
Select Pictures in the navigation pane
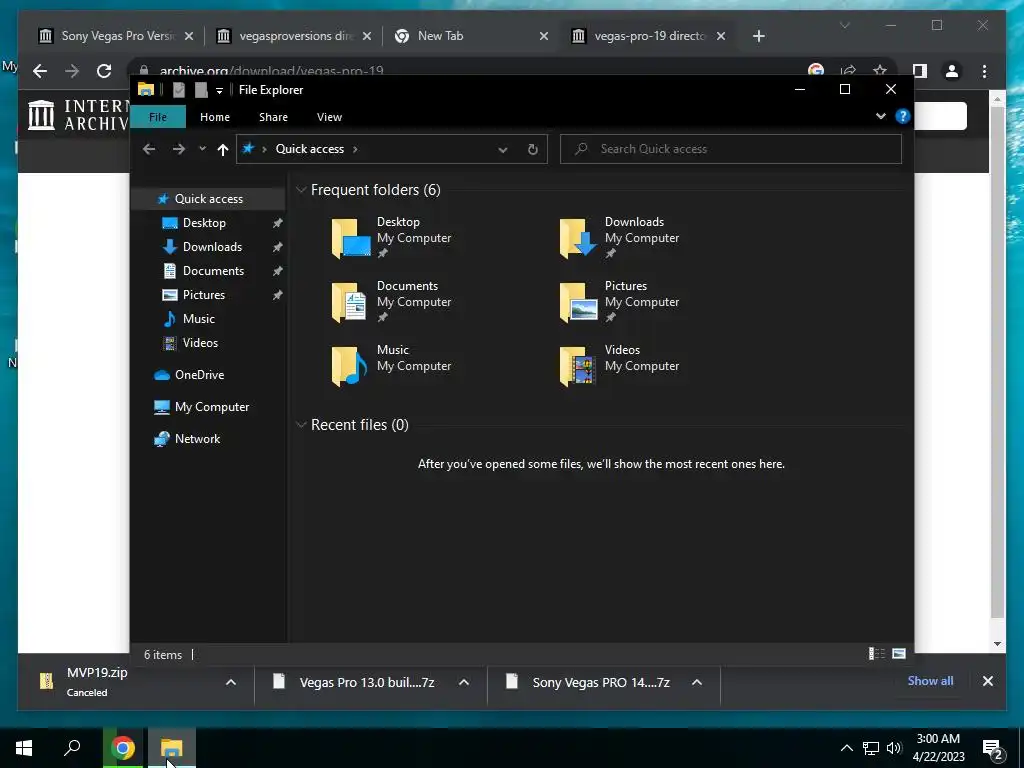(204, 295)
